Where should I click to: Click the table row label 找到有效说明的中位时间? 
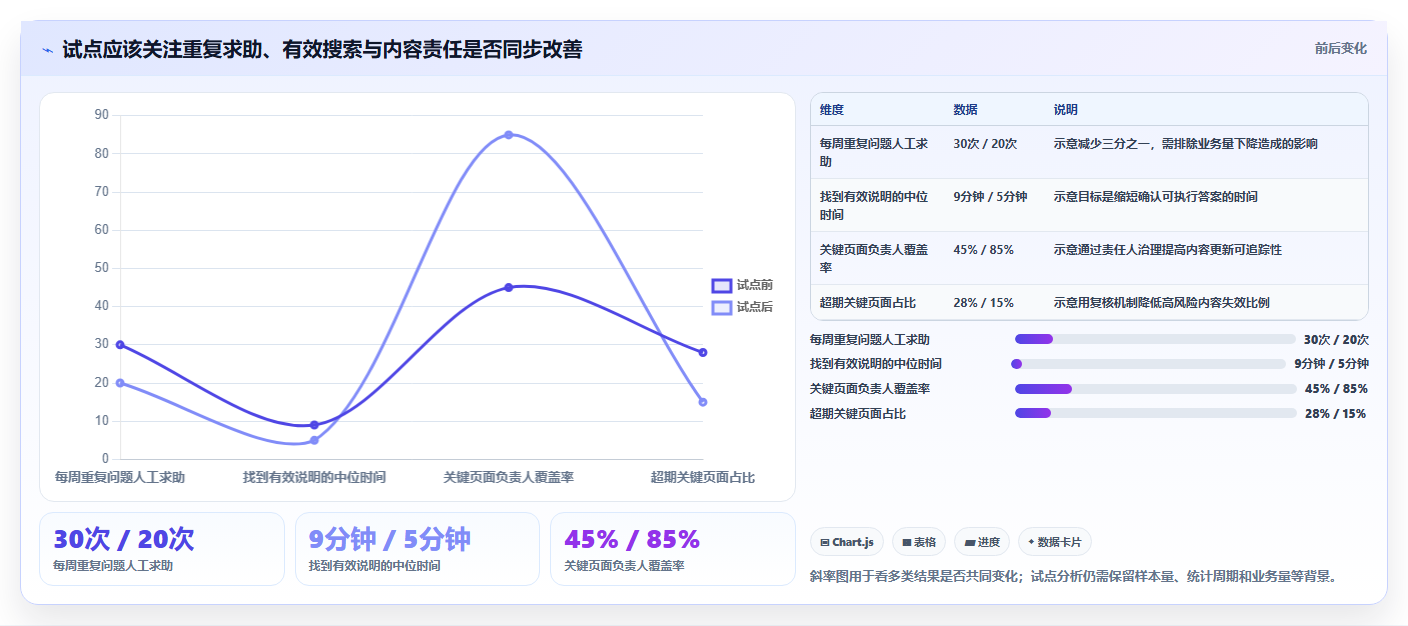[x=874, y=205]
